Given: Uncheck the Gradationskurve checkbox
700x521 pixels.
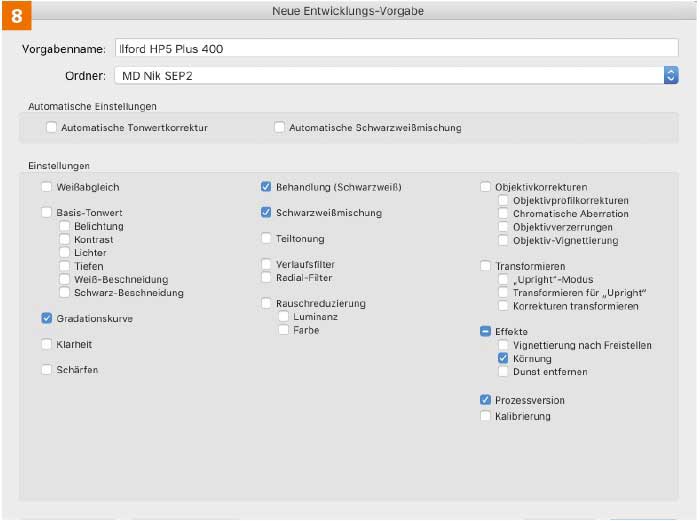Looking at the screenshot, I should (x=47, y=319).
